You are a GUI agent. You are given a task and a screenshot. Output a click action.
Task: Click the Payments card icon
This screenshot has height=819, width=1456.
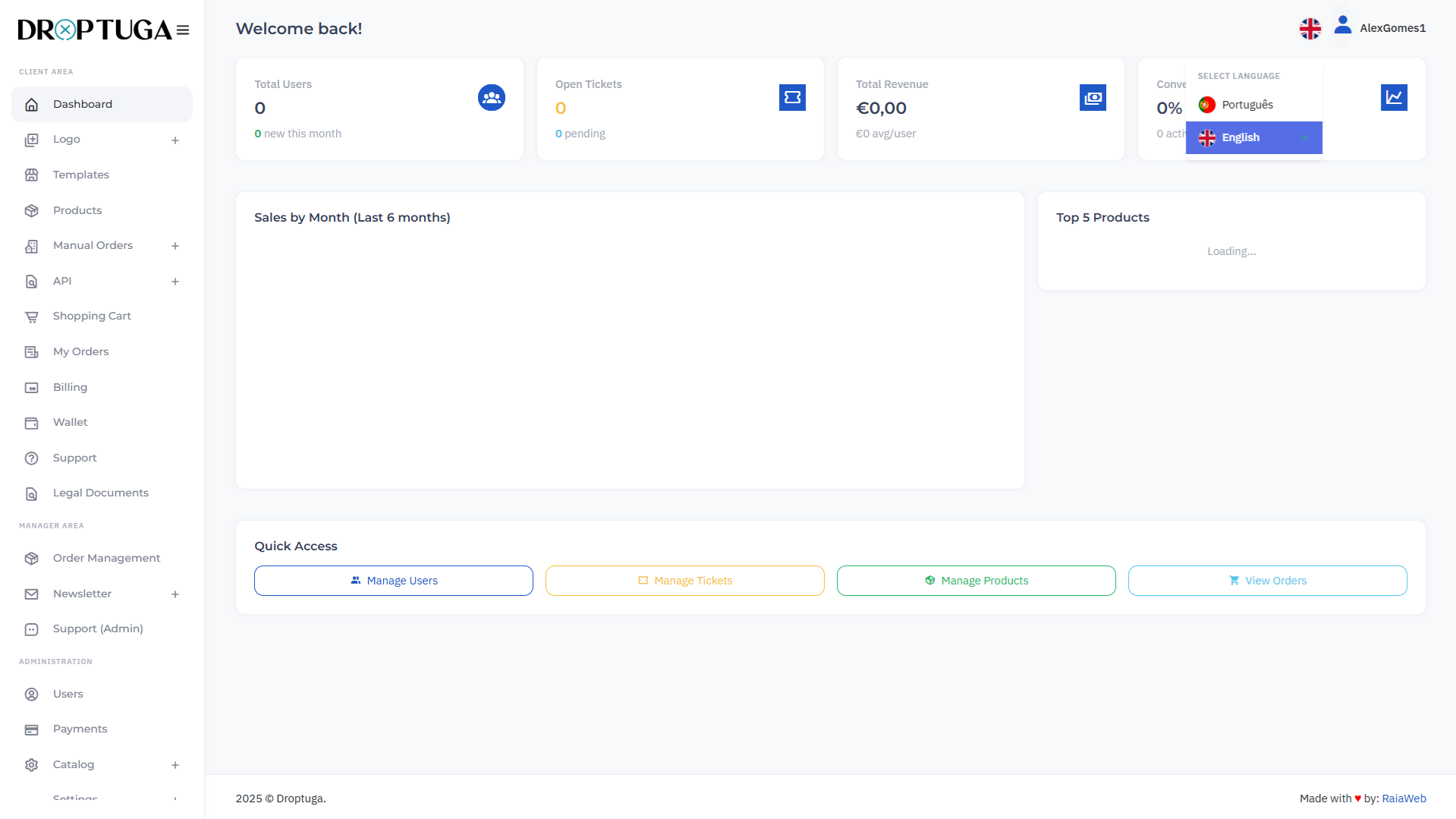[31, 729]
